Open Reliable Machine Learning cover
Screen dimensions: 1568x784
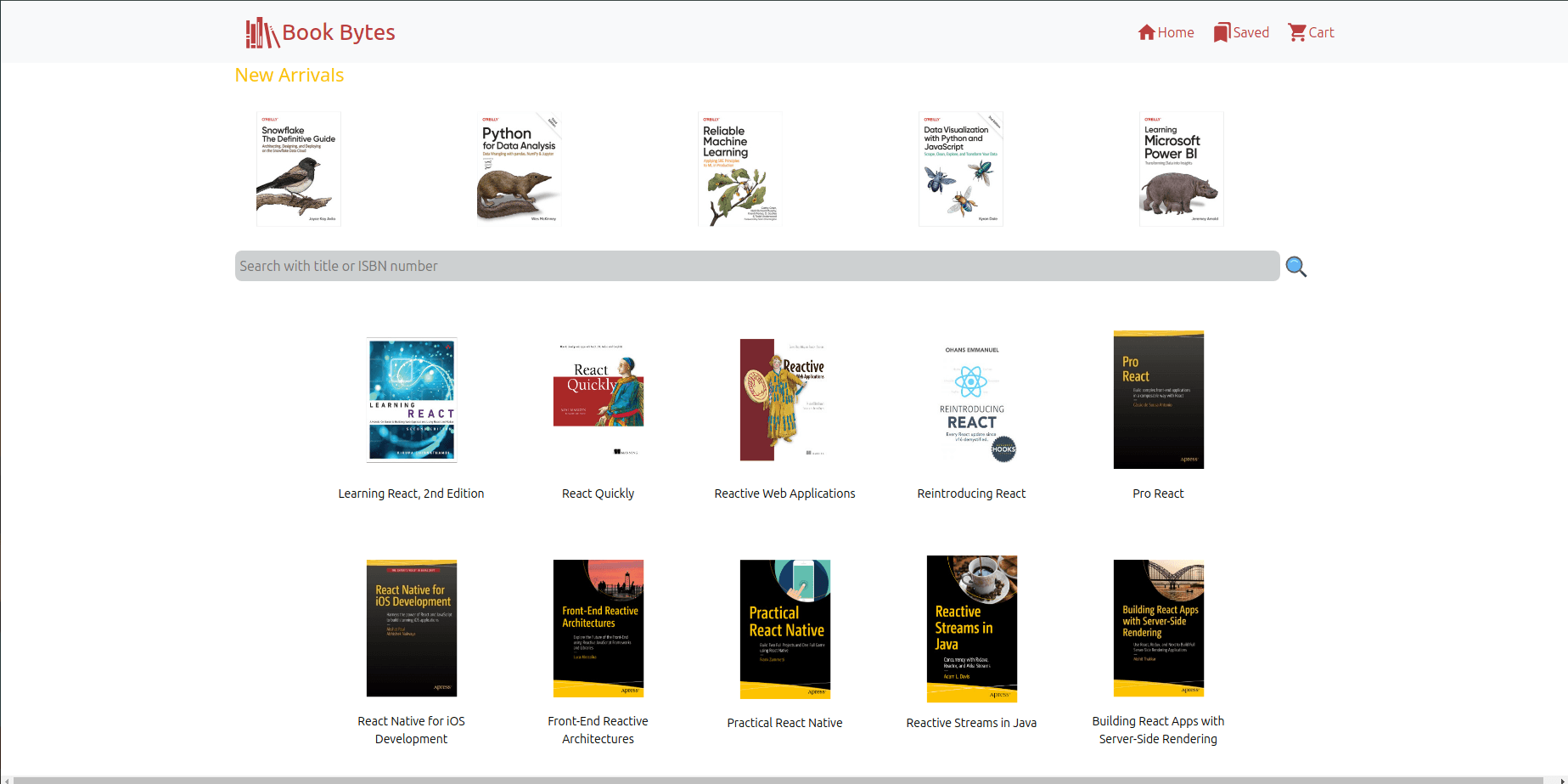(740, 169)
